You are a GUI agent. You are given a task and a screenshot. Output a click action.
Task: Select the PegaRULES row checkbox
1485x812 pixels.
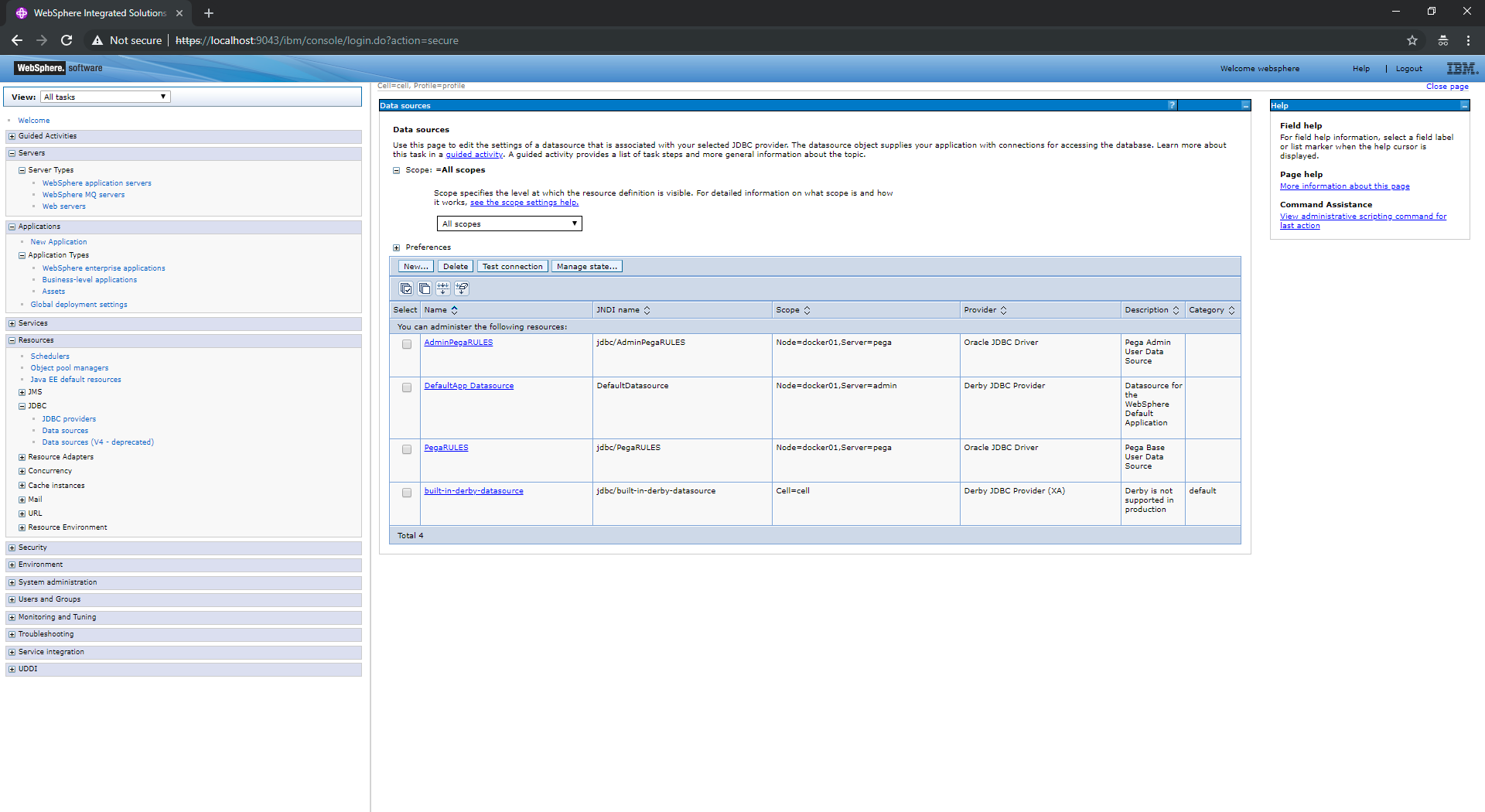(x=407, y=449)
